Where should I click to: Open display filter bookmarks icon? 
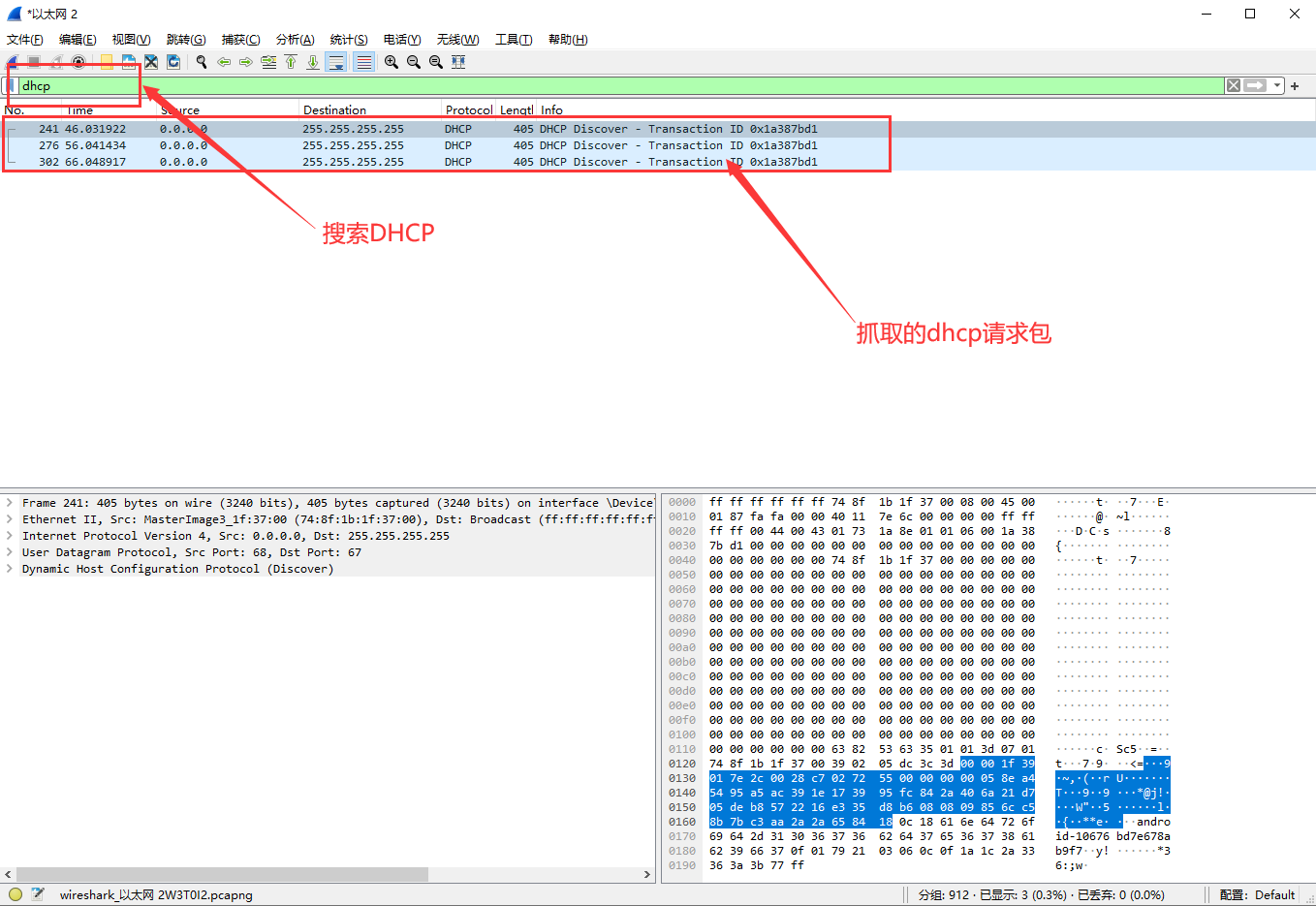[12, 85]
